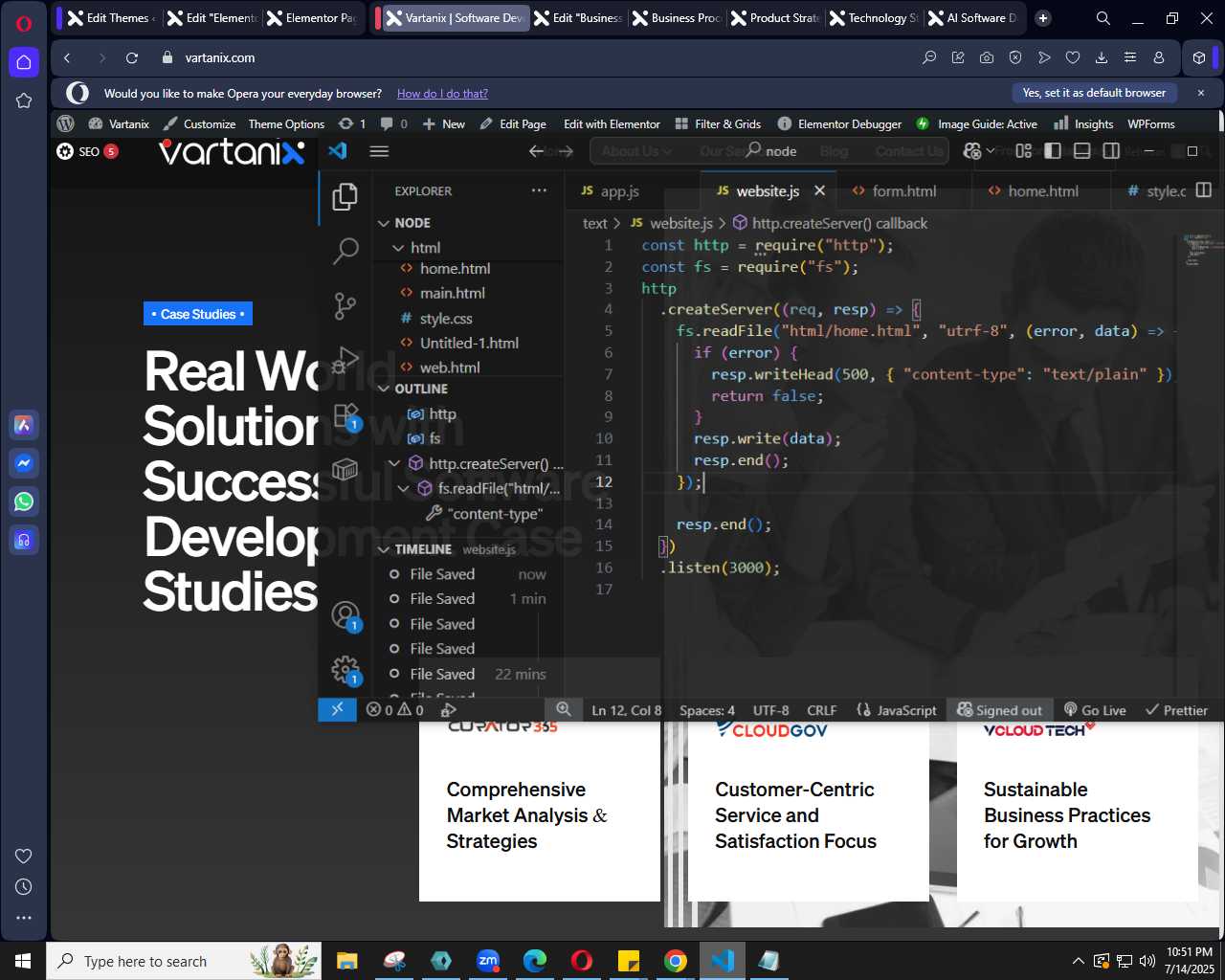Click Case Studies badge on Vartanix page
The width and height of the screenshot is (1225, 980).
[x=198, y=314]
